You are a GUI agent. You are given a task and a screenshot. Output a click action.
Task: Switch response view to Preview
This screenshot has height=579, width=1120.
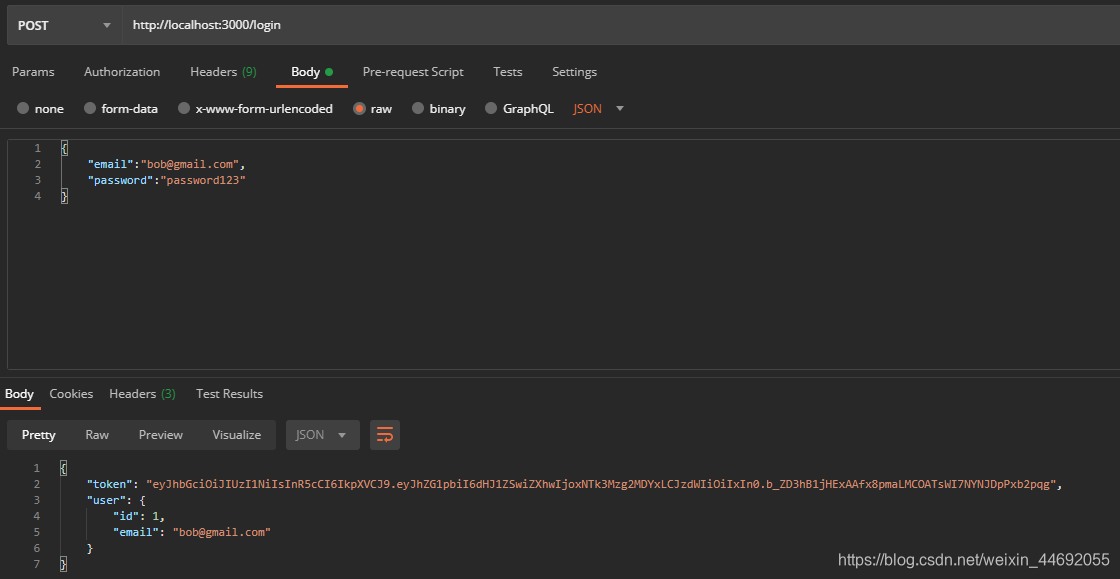[x=161, y=435]
